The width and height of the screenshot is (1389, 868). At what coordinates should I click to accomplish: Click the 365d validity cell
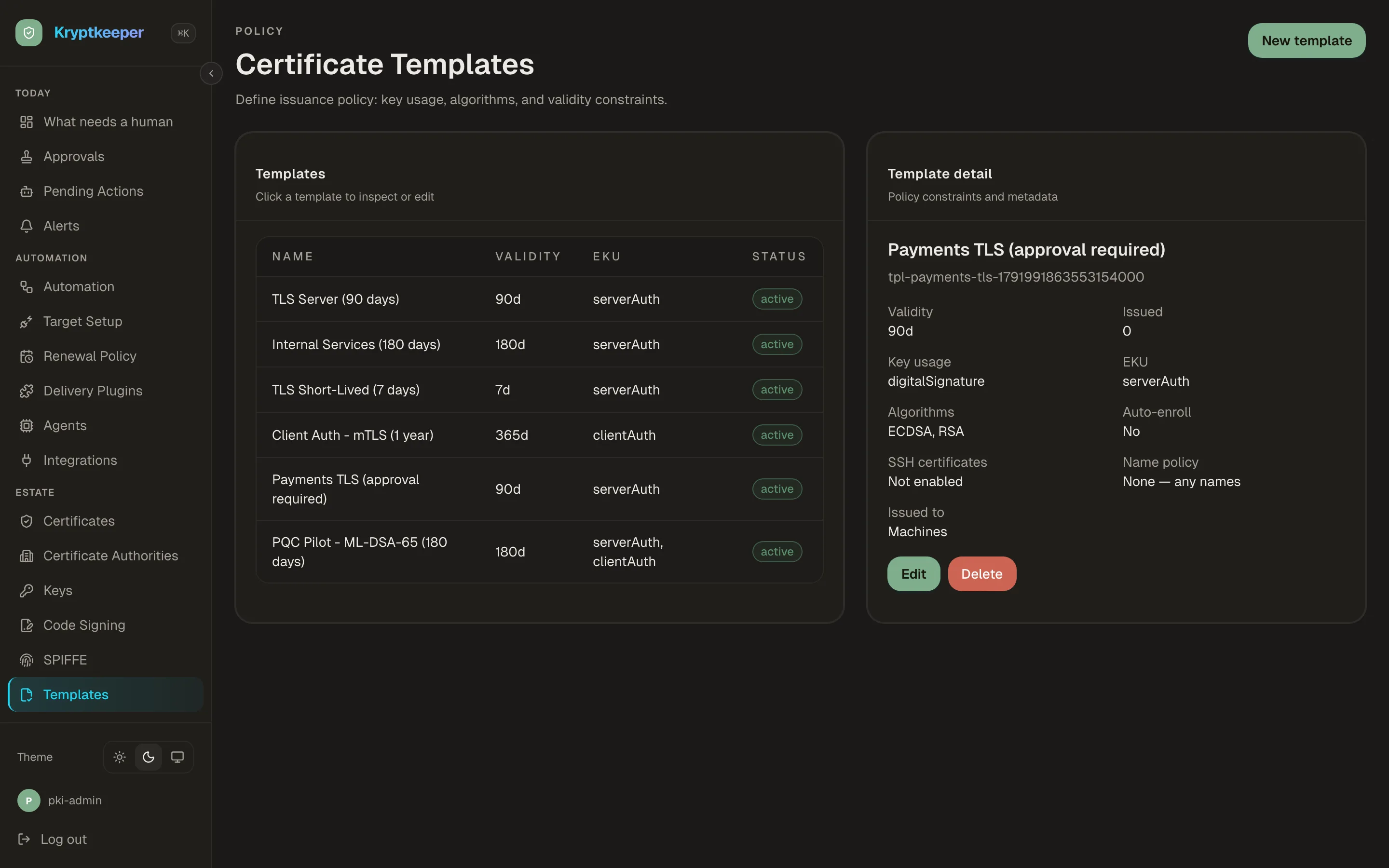pos(511,435)
